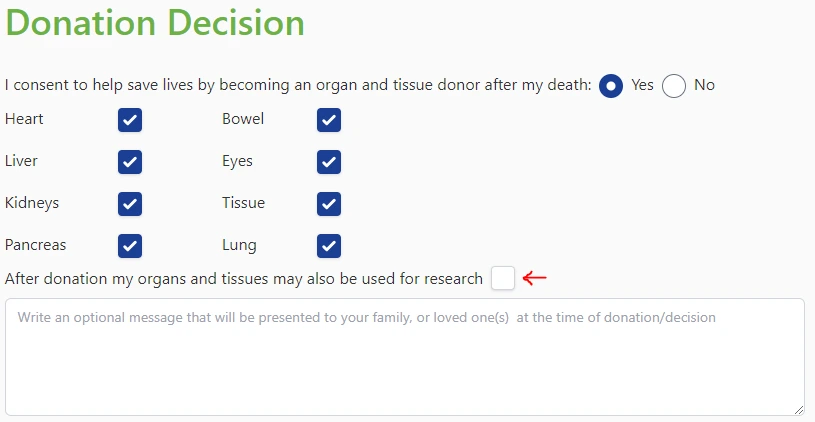Enable the research use checkbox
Screen dimensions: 815x422
coord(503,278)
